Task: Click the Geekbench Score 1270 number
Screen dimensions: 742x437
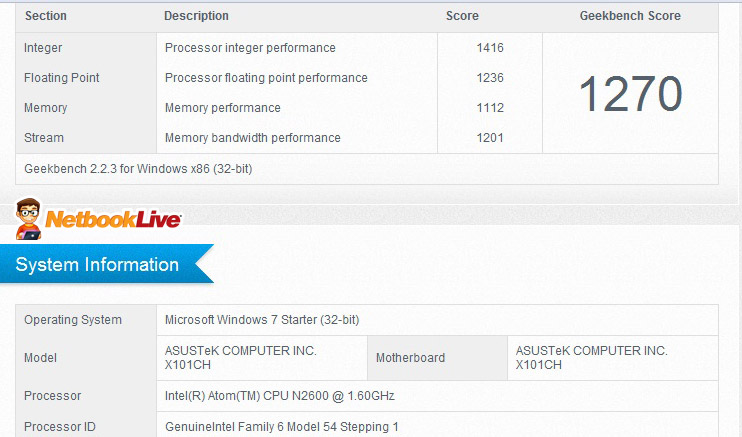Action: tap(630, 94)
